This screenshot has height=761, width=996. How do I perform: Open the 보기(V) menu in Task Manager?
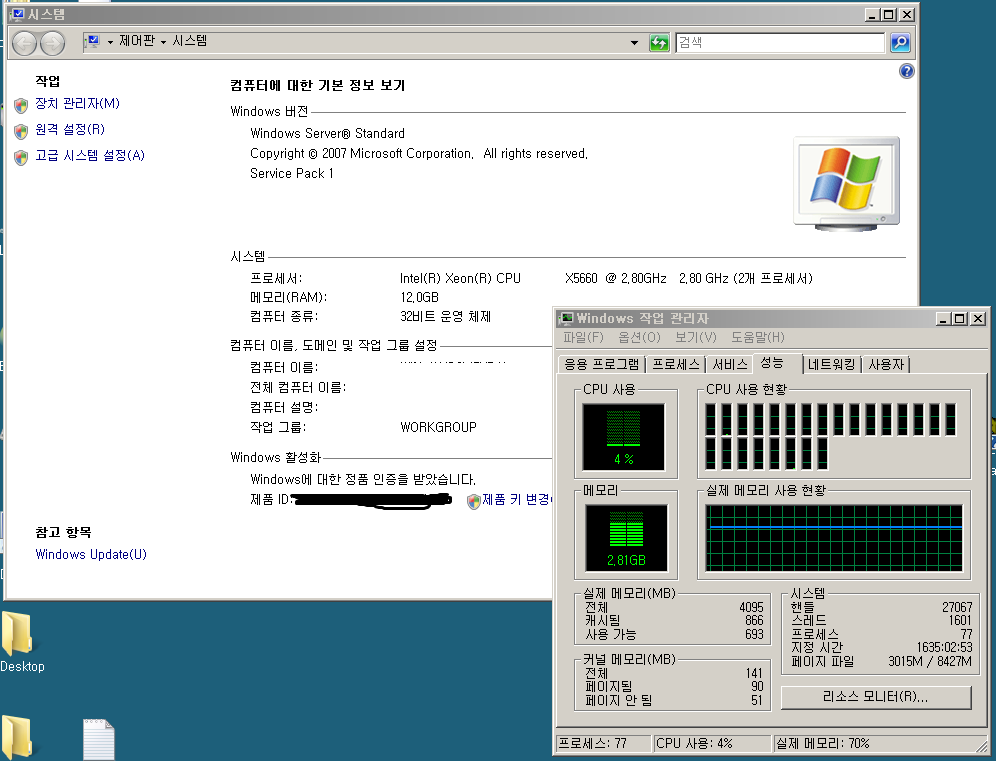point(696,337)
